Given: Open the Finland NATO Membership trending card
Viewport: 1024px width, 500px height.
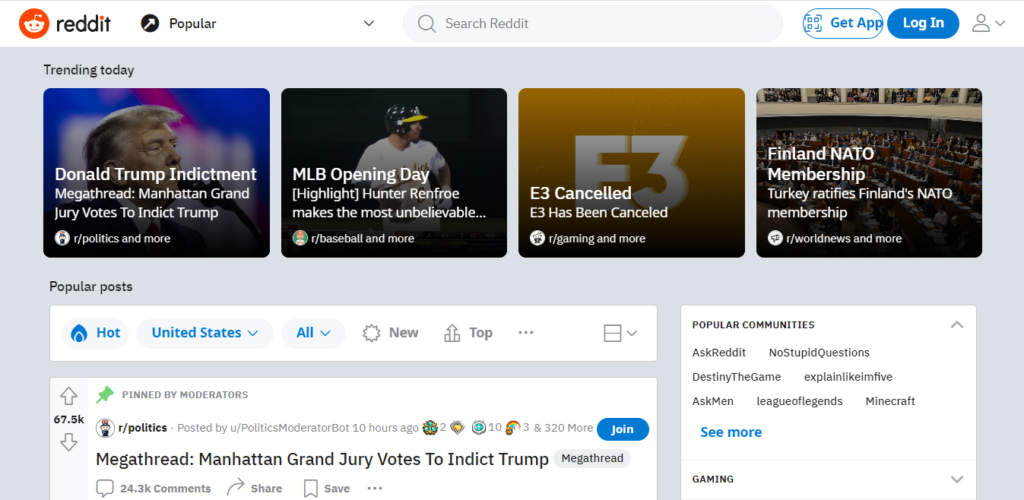Looking at the screenshot, I should 869,173.
